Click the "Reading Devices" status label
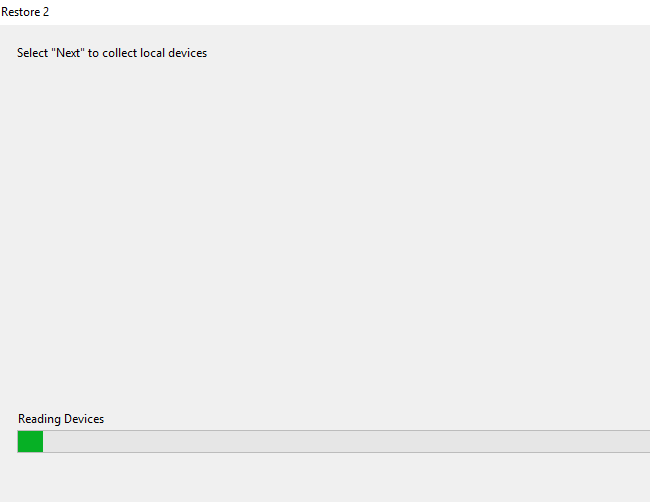 click(x=61, y=419)
